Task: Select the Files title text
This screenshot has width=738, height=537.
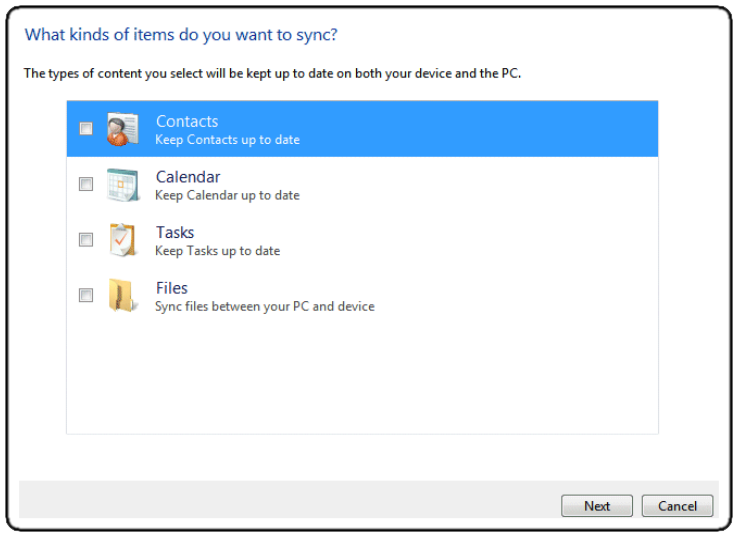Action: [172, 288]
